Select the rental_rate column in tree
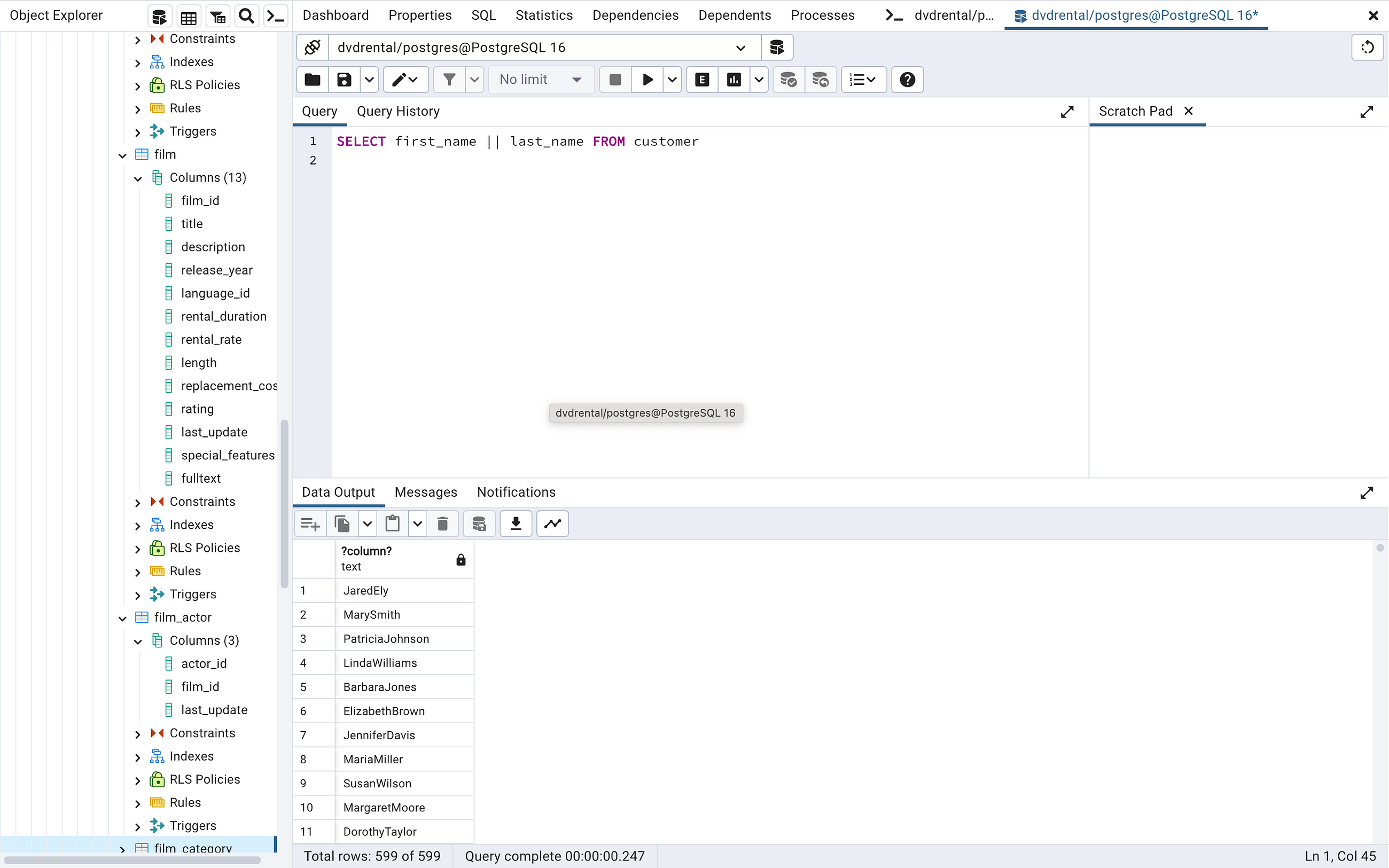The width and height of the screenshot is (1389, 868). point(211,339)
